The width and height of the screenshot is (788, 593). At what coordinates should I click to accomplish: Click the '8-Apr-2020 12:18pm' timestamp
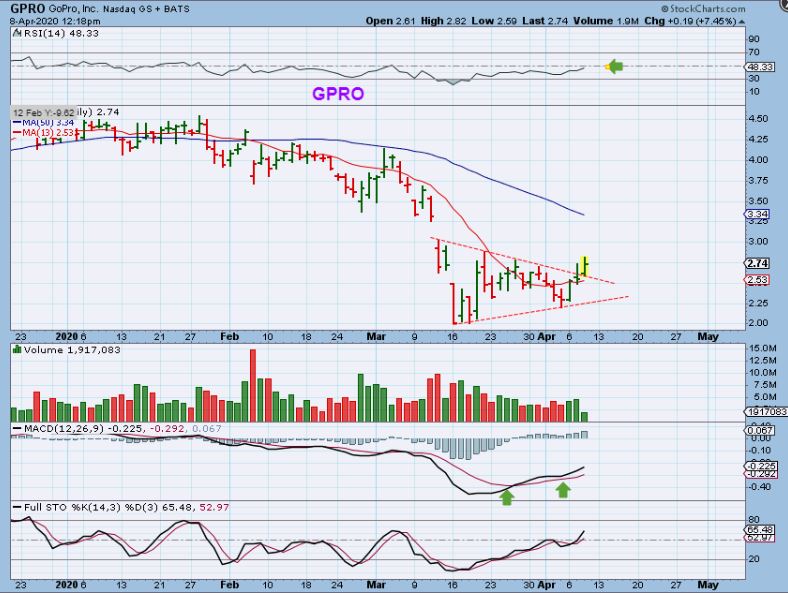click(x=55, y=22)
